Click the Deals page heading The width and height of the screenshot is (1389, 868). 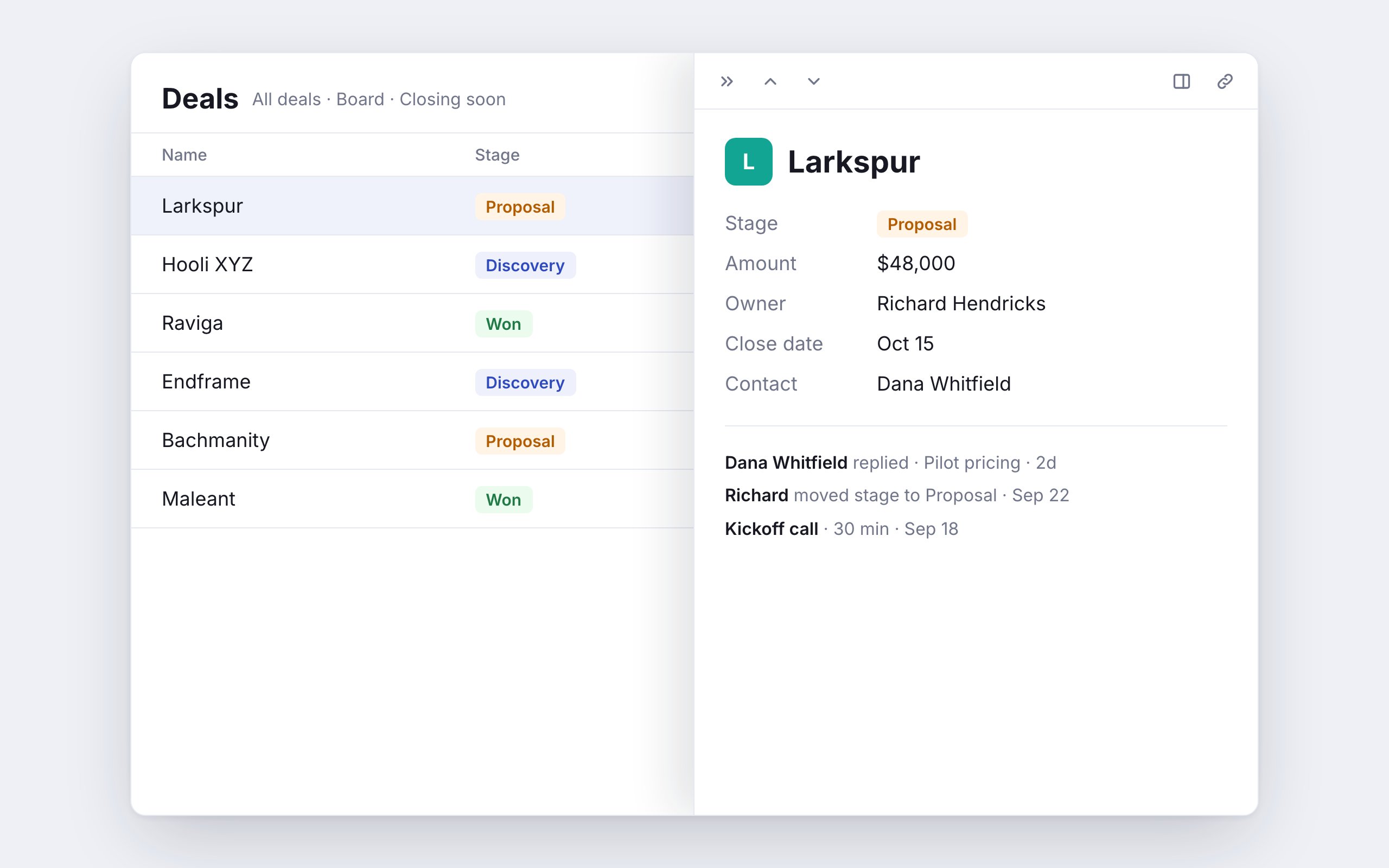[200, 98]
